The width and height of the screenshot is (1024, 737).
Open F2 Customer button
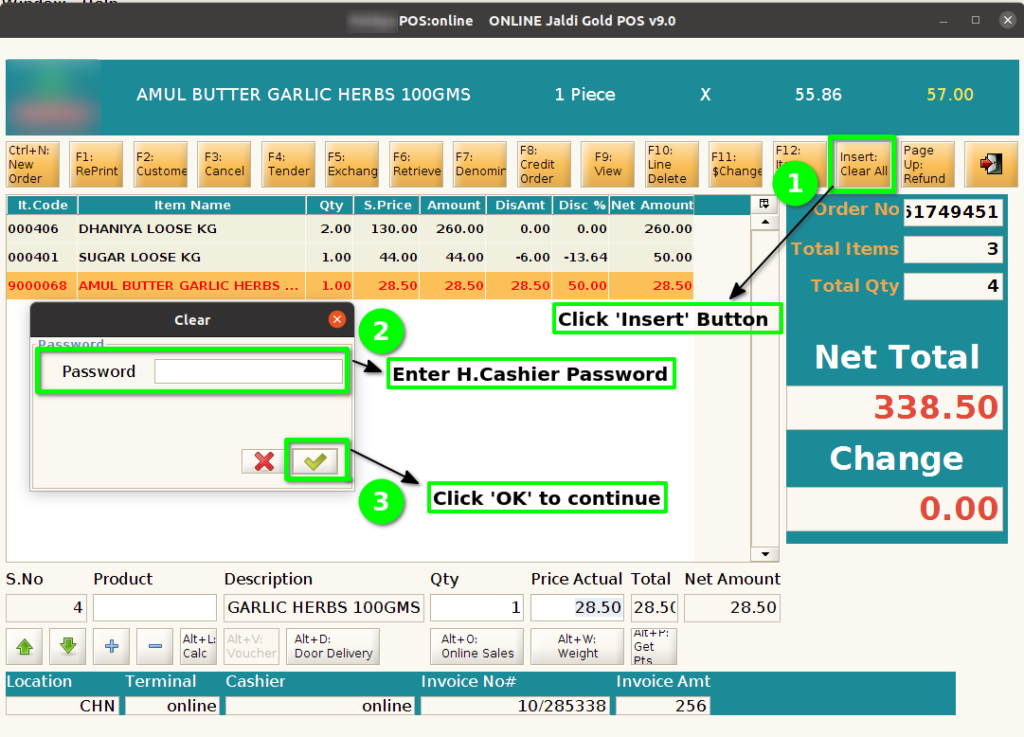point(161,165)
